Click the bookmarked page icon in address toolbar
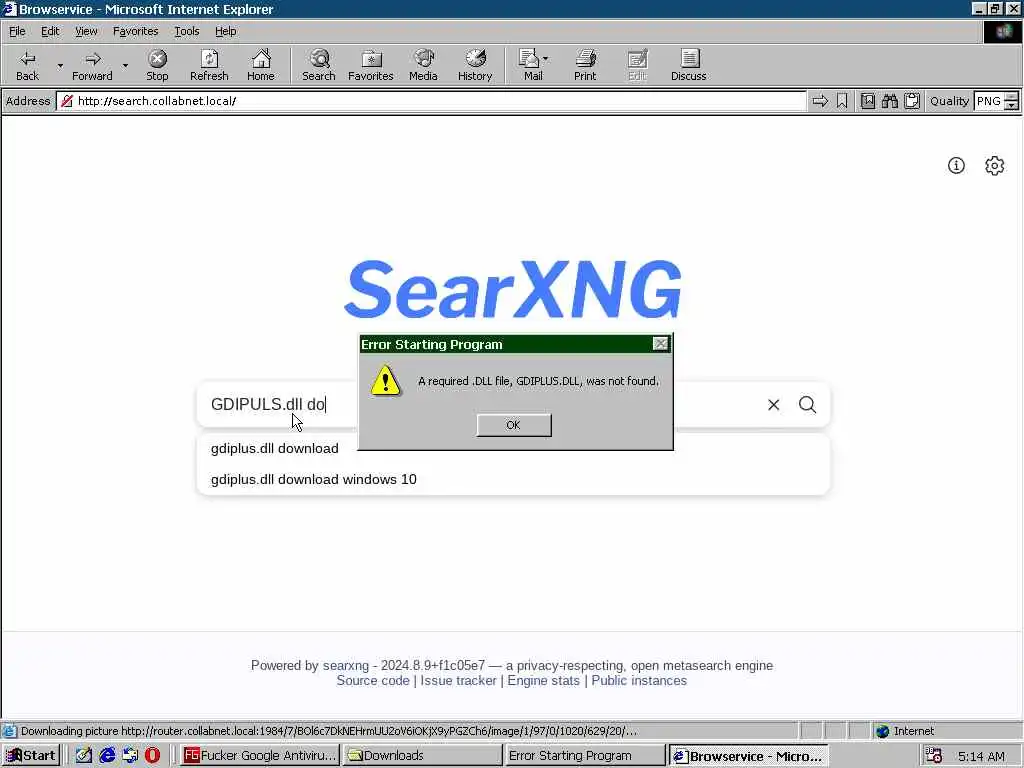The width and height of the screenshot is (1024, 768). (868, 101)
